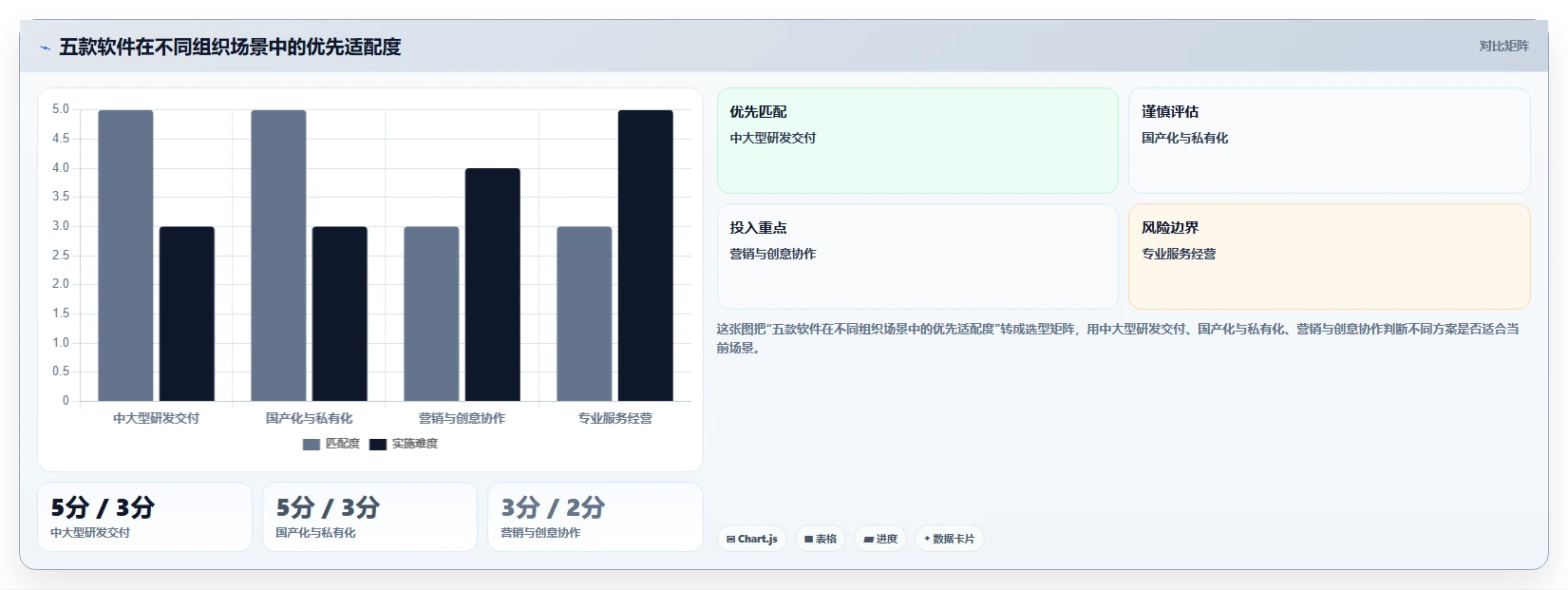Screen dimensions: 1568x590
Task: Click the 匹配度 bar for 专业服务经营
Action: click(x=584, y=314)
